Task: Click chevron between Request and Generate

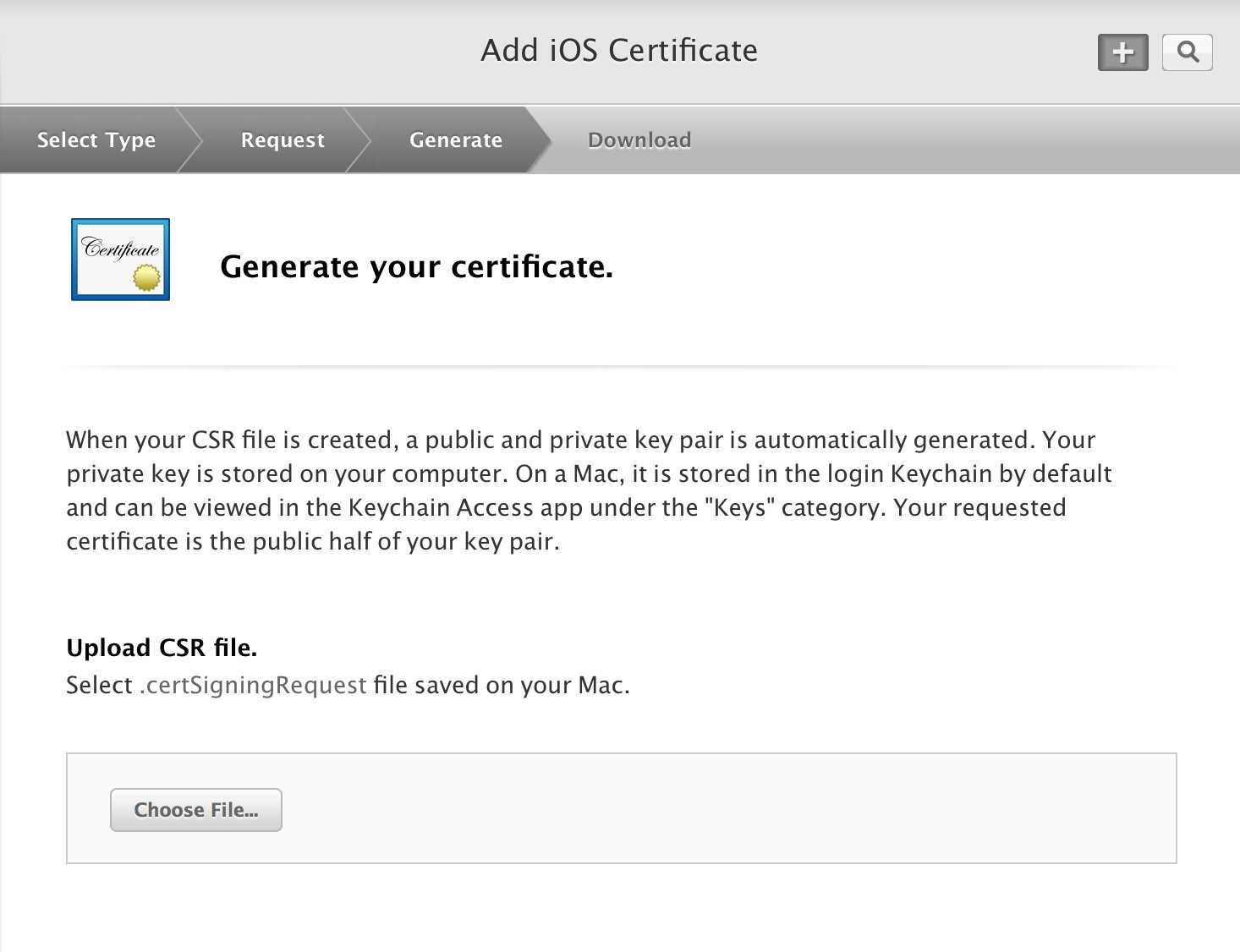Action: (359, 140)
